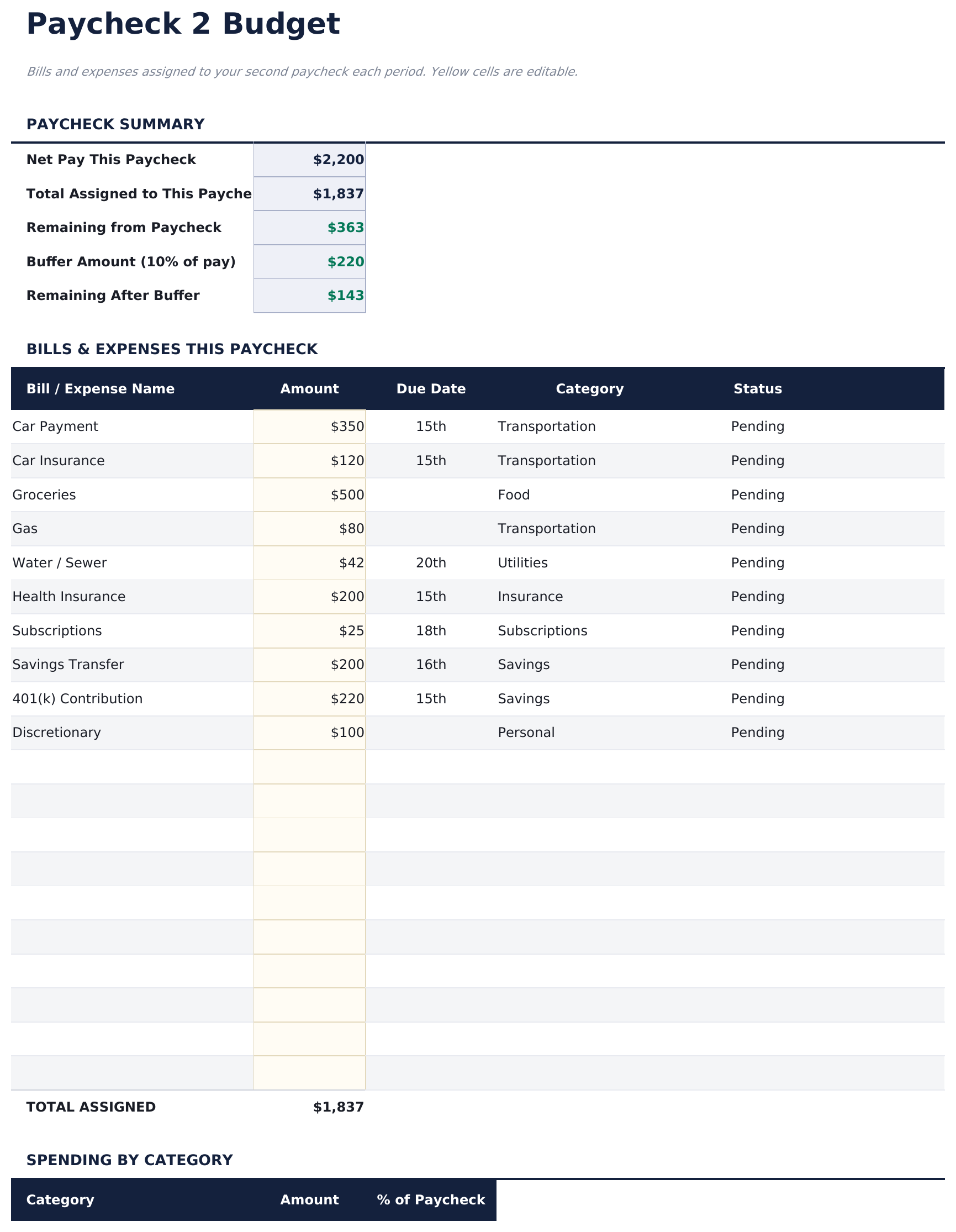Edit the Groceries amount of $500
Image resolution: width=956 pixels, height=1232 pixels.
[x=310, y=494]
